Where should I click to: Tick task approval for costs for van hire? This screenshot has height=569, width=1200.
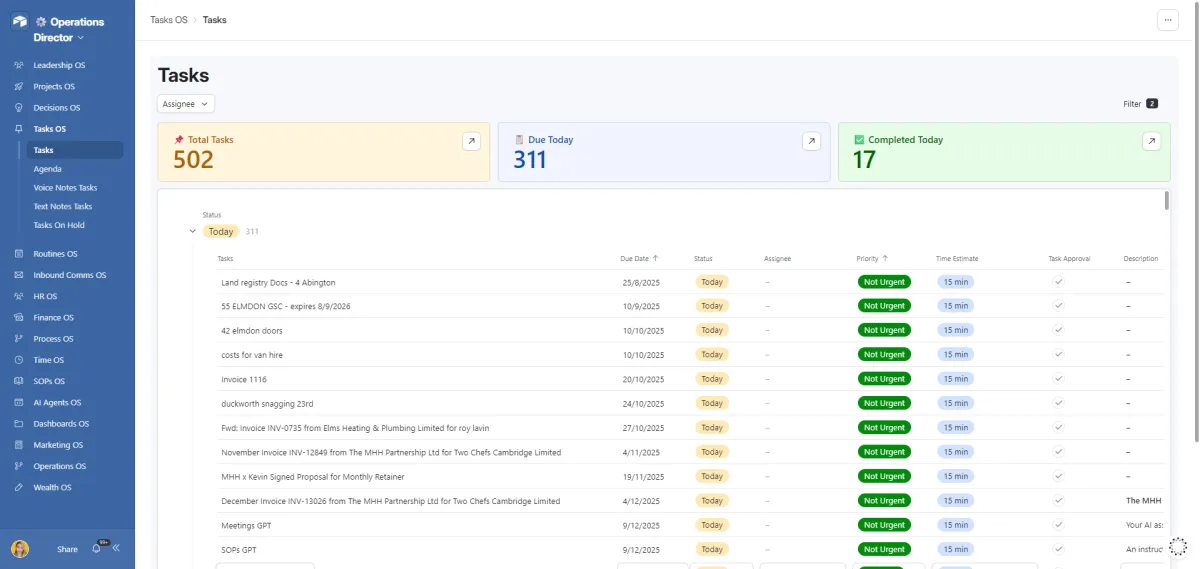click(x=1058, y=355)
